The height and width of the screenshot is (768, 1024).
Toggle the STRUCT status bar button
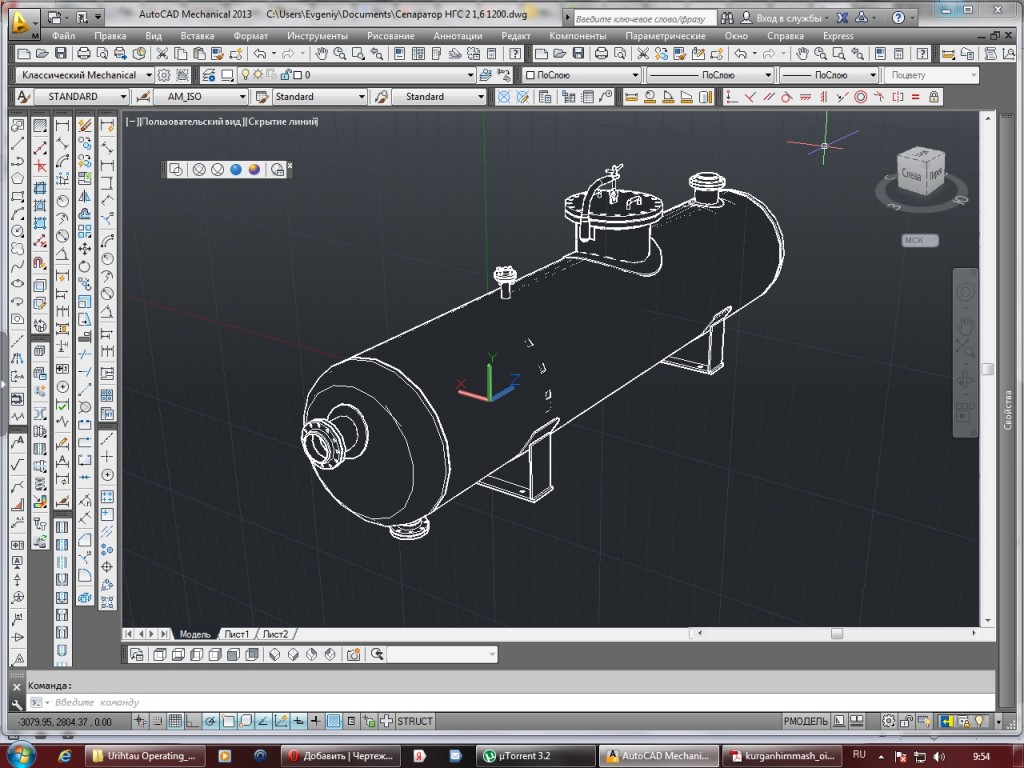click(415, 721)
